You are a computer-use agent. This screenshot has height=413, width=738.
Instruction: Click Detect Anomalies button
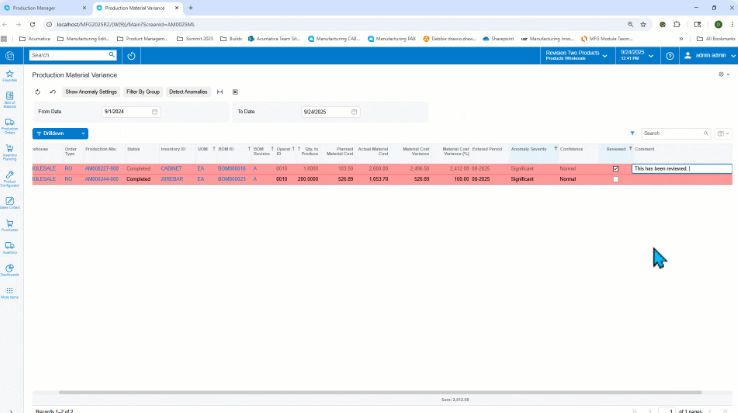(x=188, y=92)
